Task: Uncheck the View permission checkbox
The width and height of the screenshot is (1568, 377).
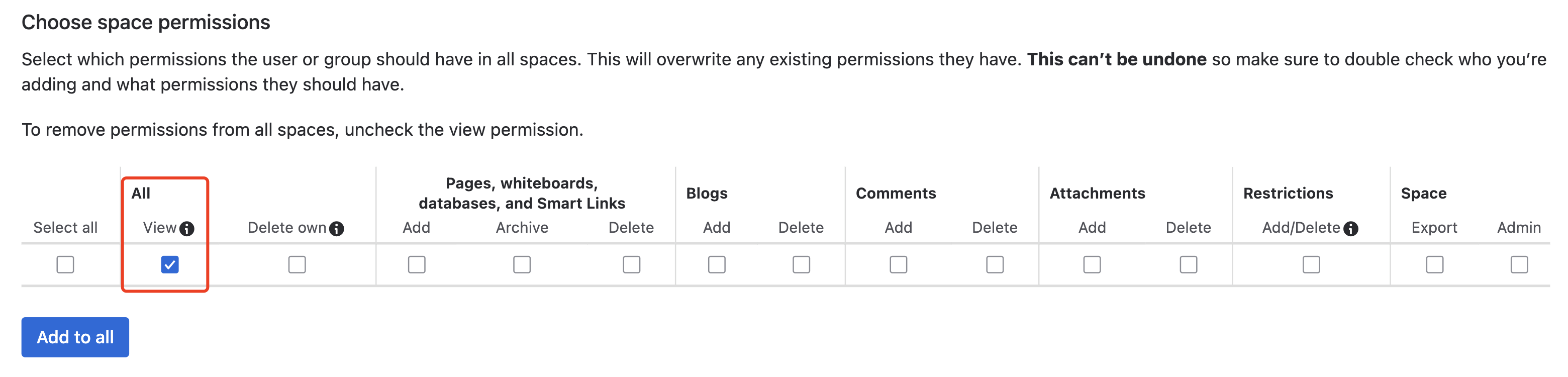Action: pyautogui.click(x=170, y=264)
